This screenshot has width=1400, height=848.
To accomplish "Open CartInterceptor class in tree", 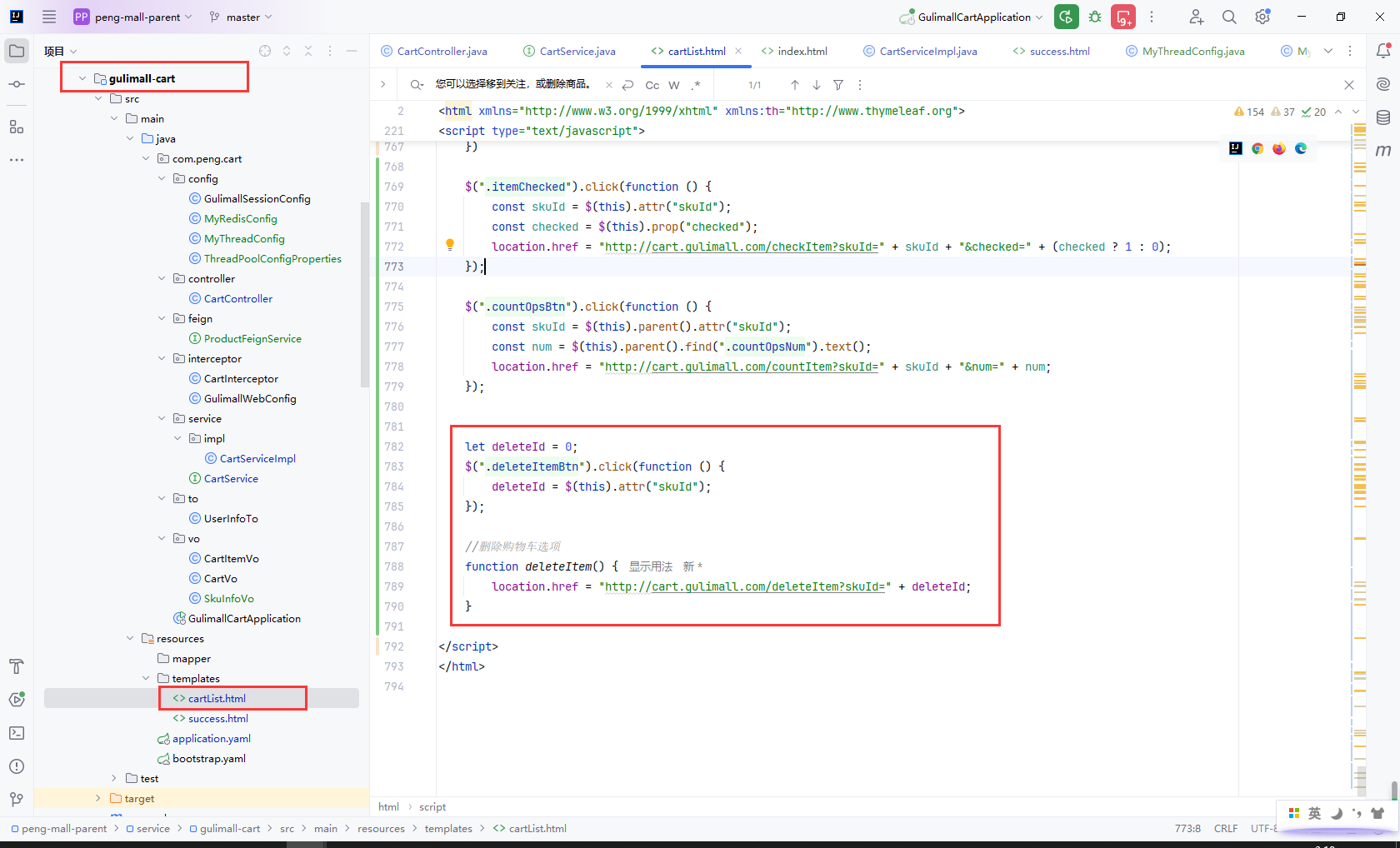I will pyautogui.click(x=241, y=378).
